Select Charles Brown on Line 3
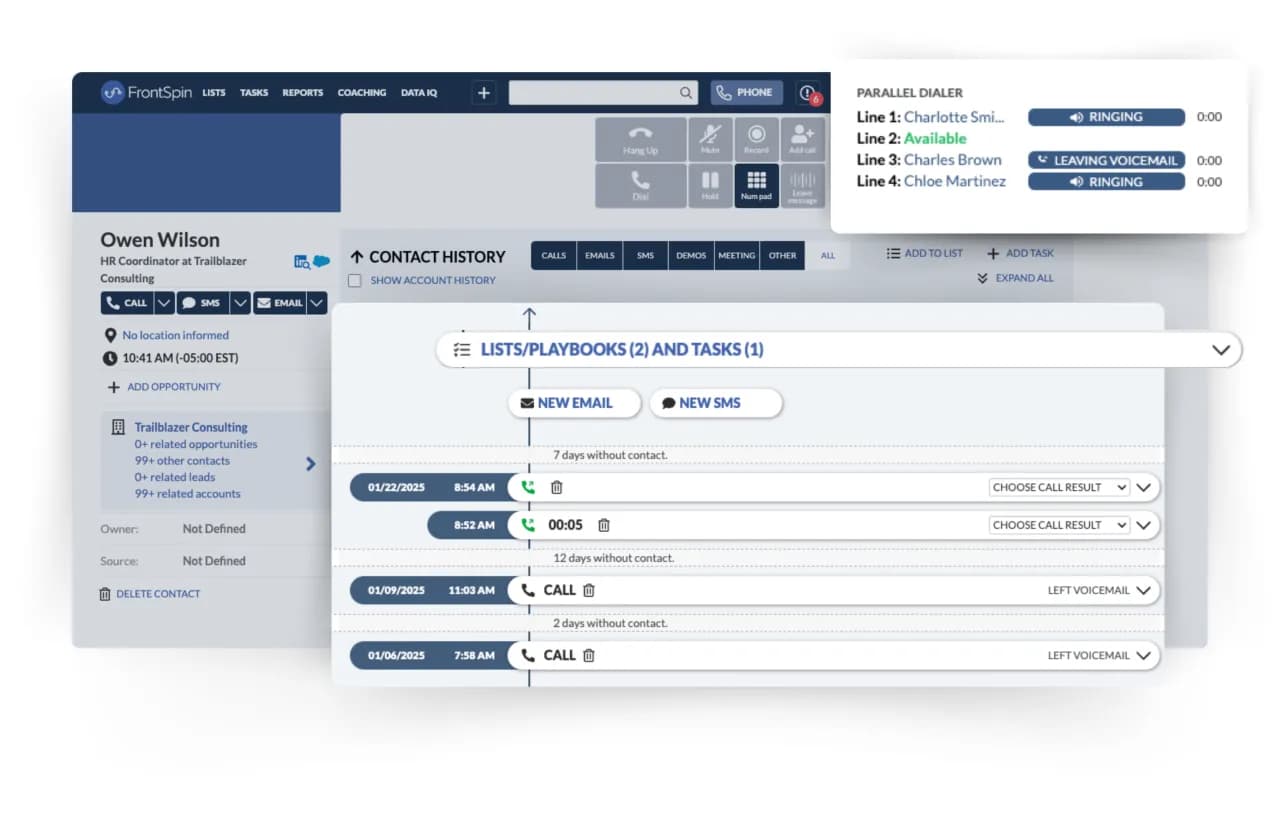This screenshot has height=813, width=1280. [952, 160]
